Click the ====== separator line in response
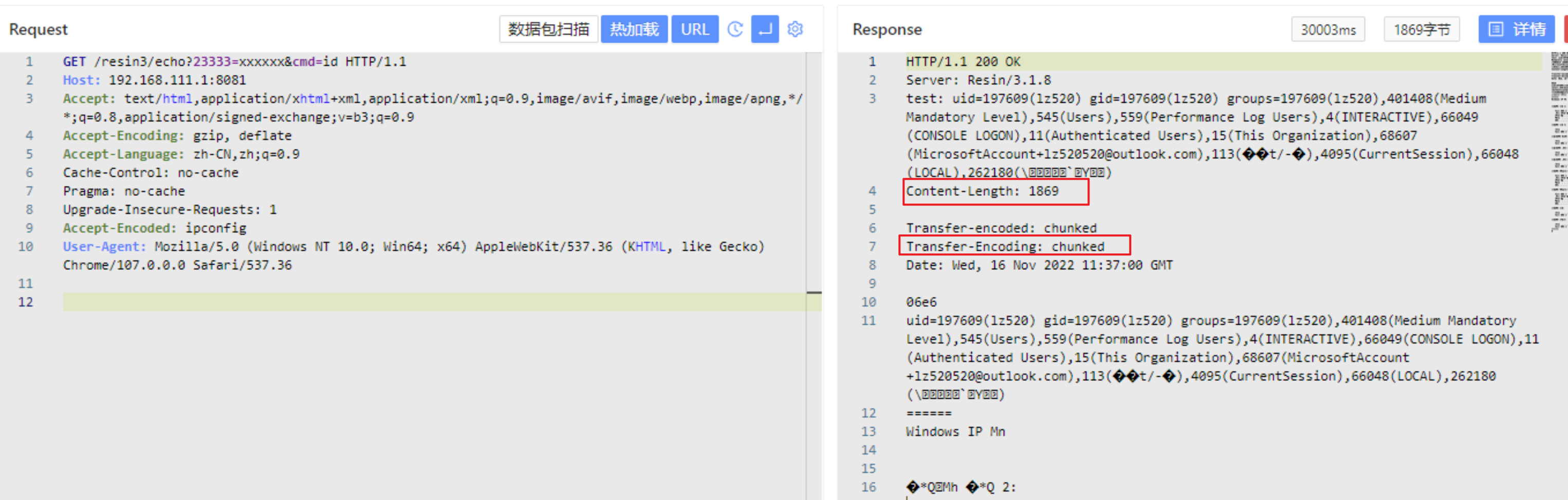Screen dimensions: 1568x500 coord(928,413)
